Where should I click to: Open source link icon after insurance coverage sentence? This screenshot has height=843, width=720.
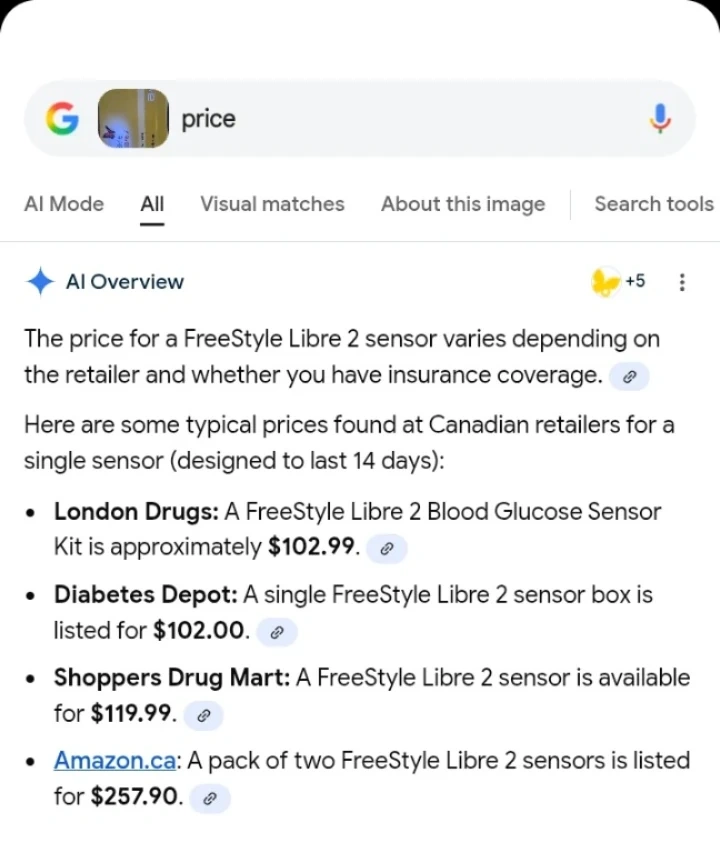tap(629, 377)
